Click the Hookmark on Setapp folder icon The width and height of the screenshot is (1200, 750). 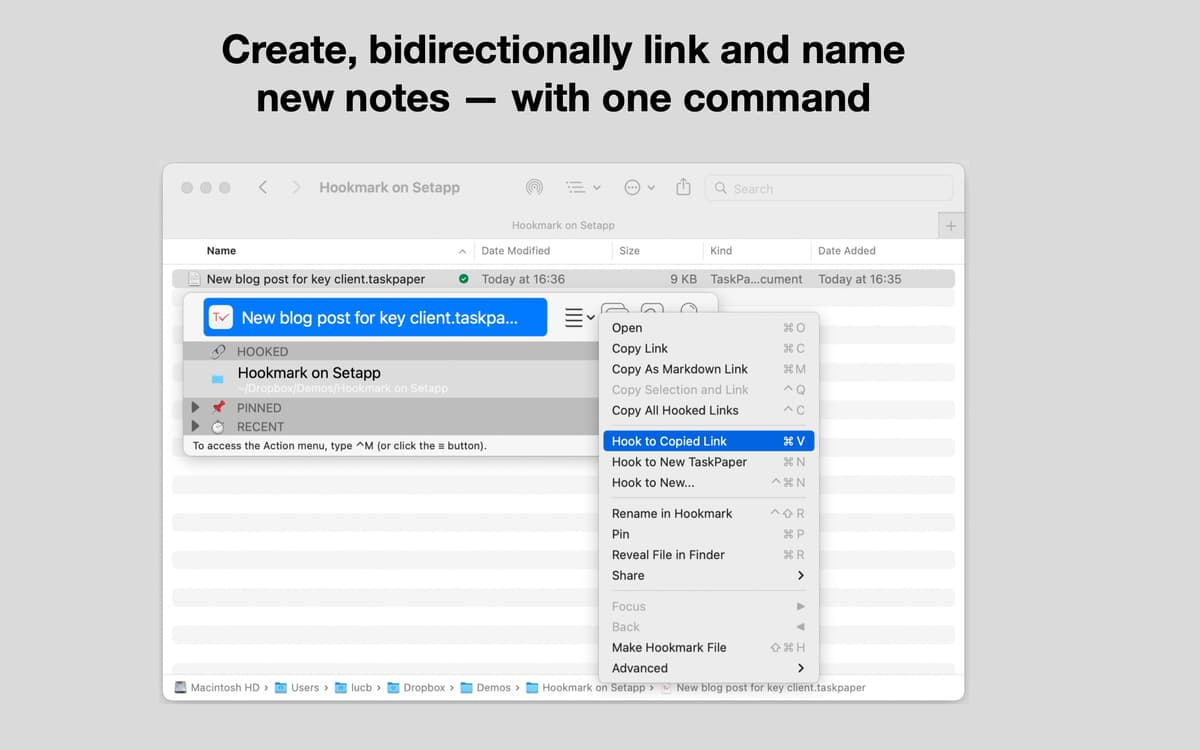[x=217, y=379]
